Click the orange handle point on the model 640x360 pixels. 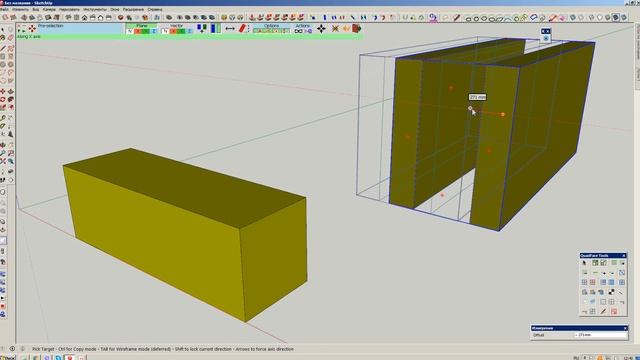(x=502, y=114)
